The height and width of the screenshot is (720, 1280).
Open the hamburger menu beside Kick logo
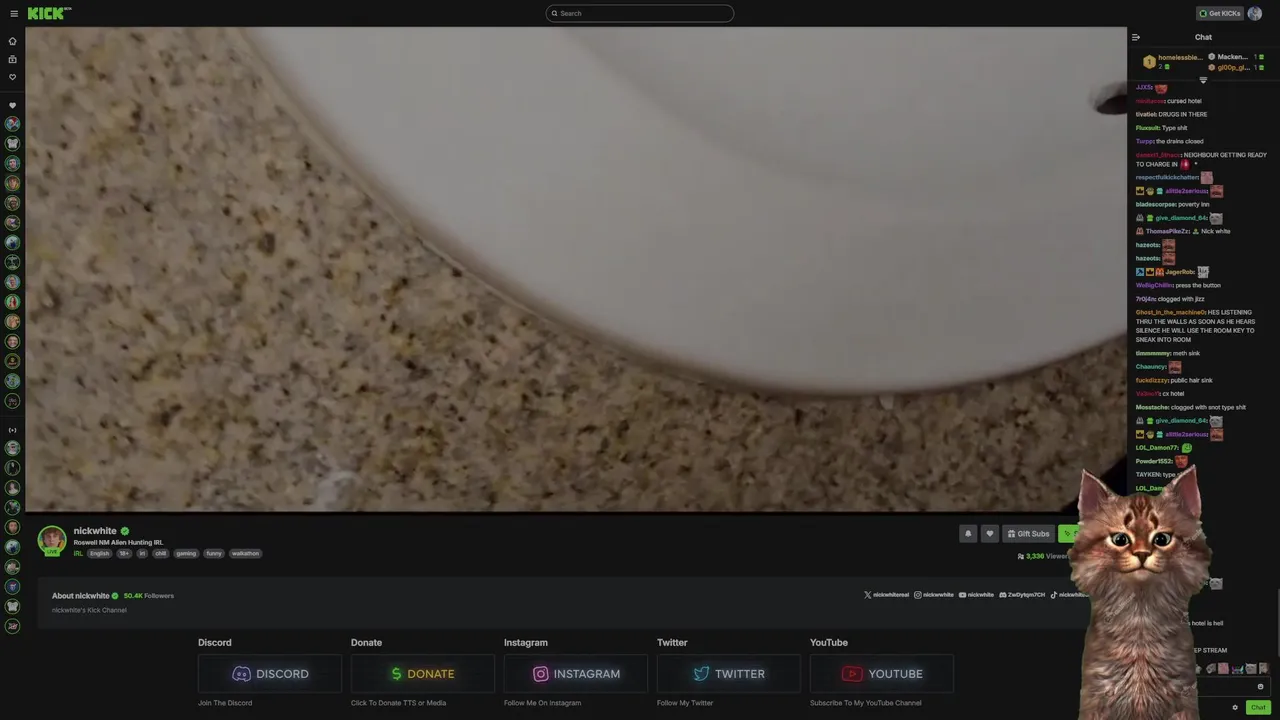click(x=13, y=13)
